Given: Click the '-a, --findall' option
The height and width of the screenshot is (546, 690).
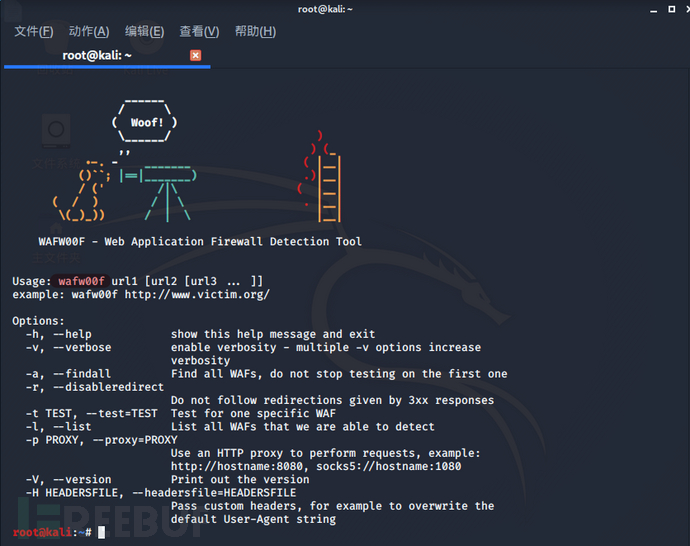Looking at the screenshot, I should [68, 374].
